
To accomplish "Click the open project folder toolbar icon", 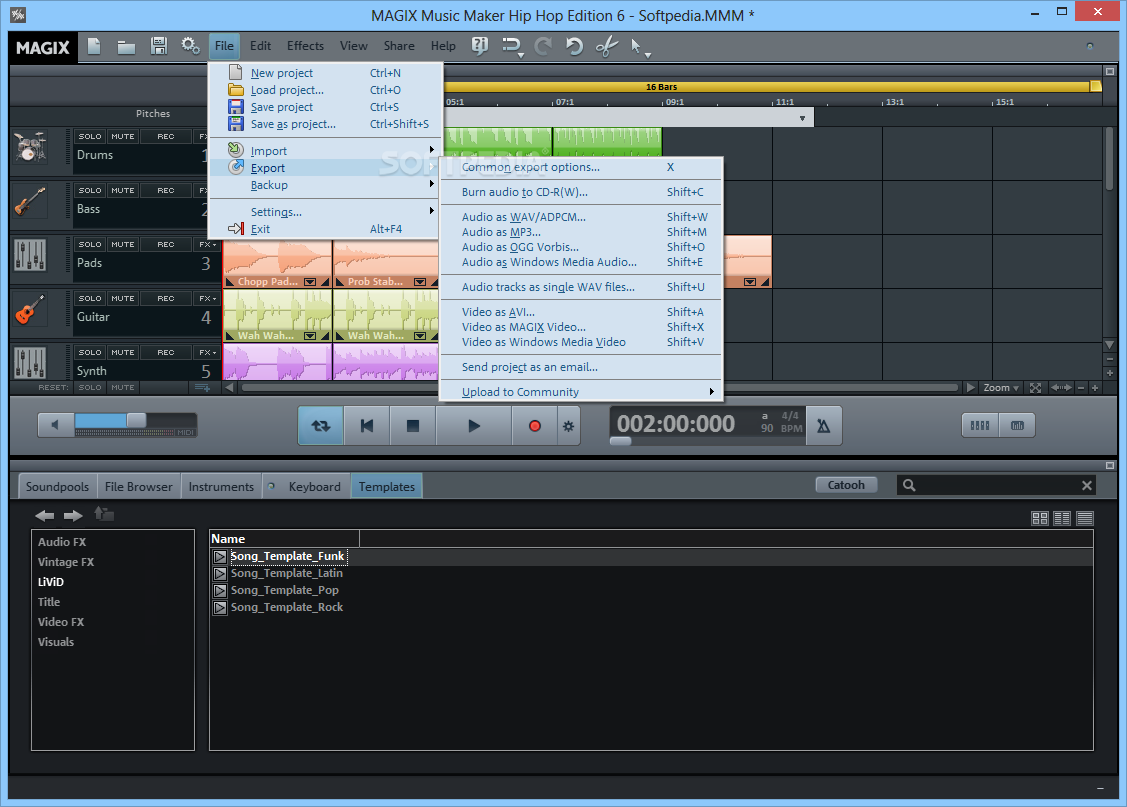I will [x=126, y=47].
